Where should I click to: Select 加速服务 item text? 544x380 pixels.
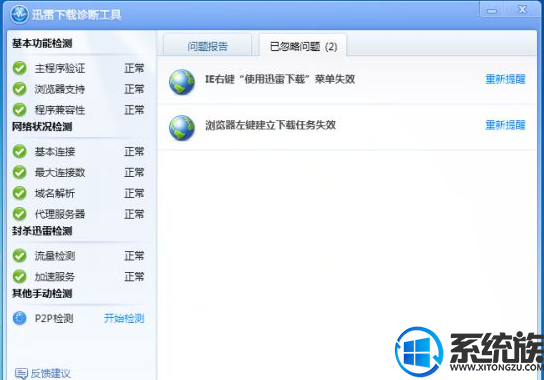tap(55, 277)
